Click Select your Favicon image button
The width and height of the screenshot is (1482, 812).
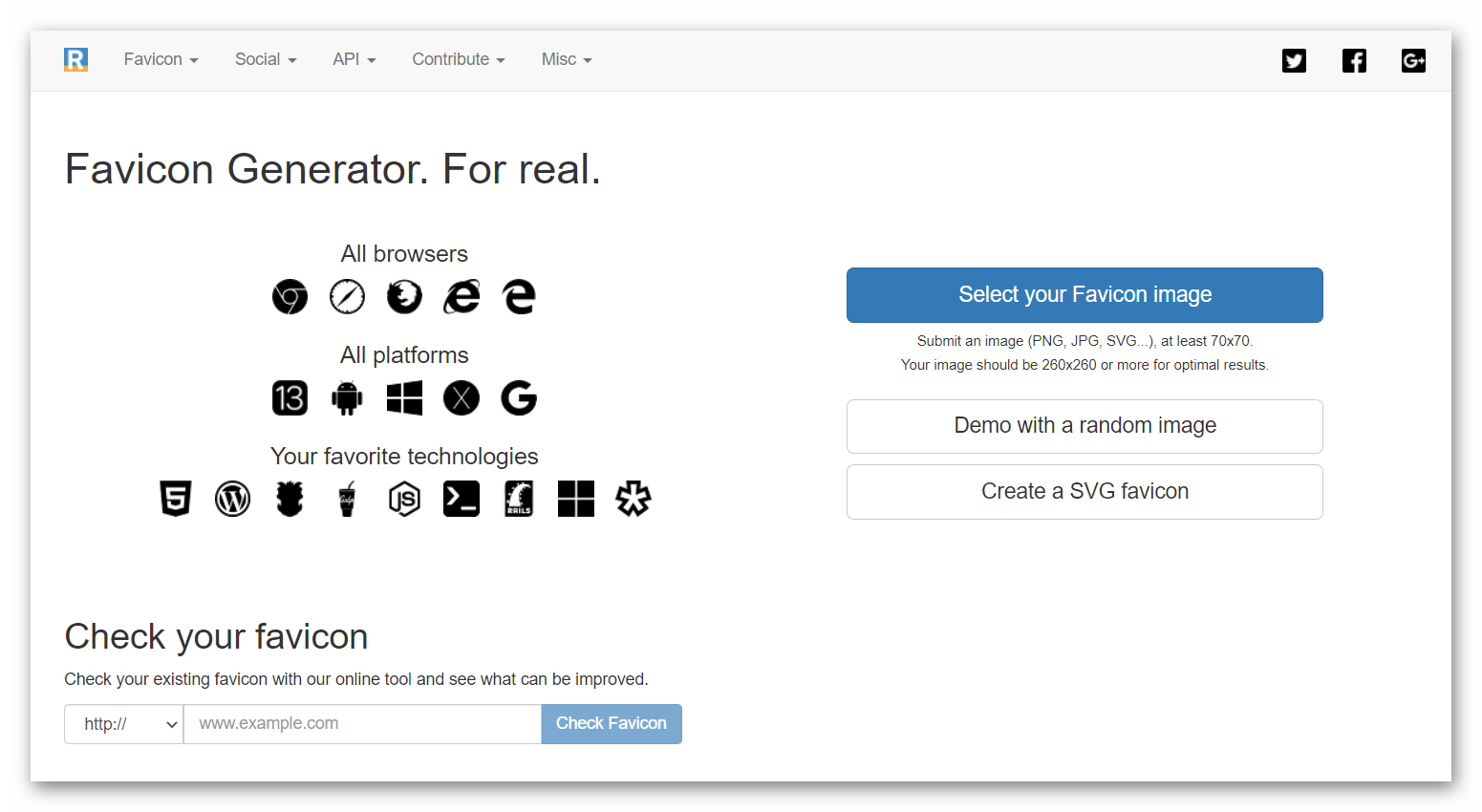pos(1085,295)
